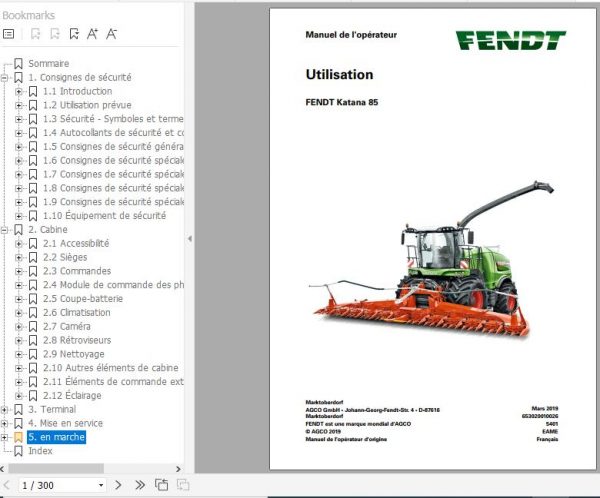The height and width of the screenshot is (498, 600).
Task: Click the bookmark icon beside Index
Action: pyautogui.click(x=18, y=451)
